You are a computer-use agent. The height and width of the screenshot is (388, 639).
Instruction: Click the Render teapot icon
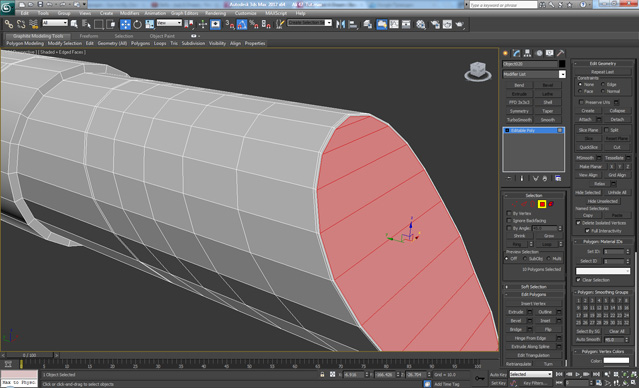coord(460,24)
